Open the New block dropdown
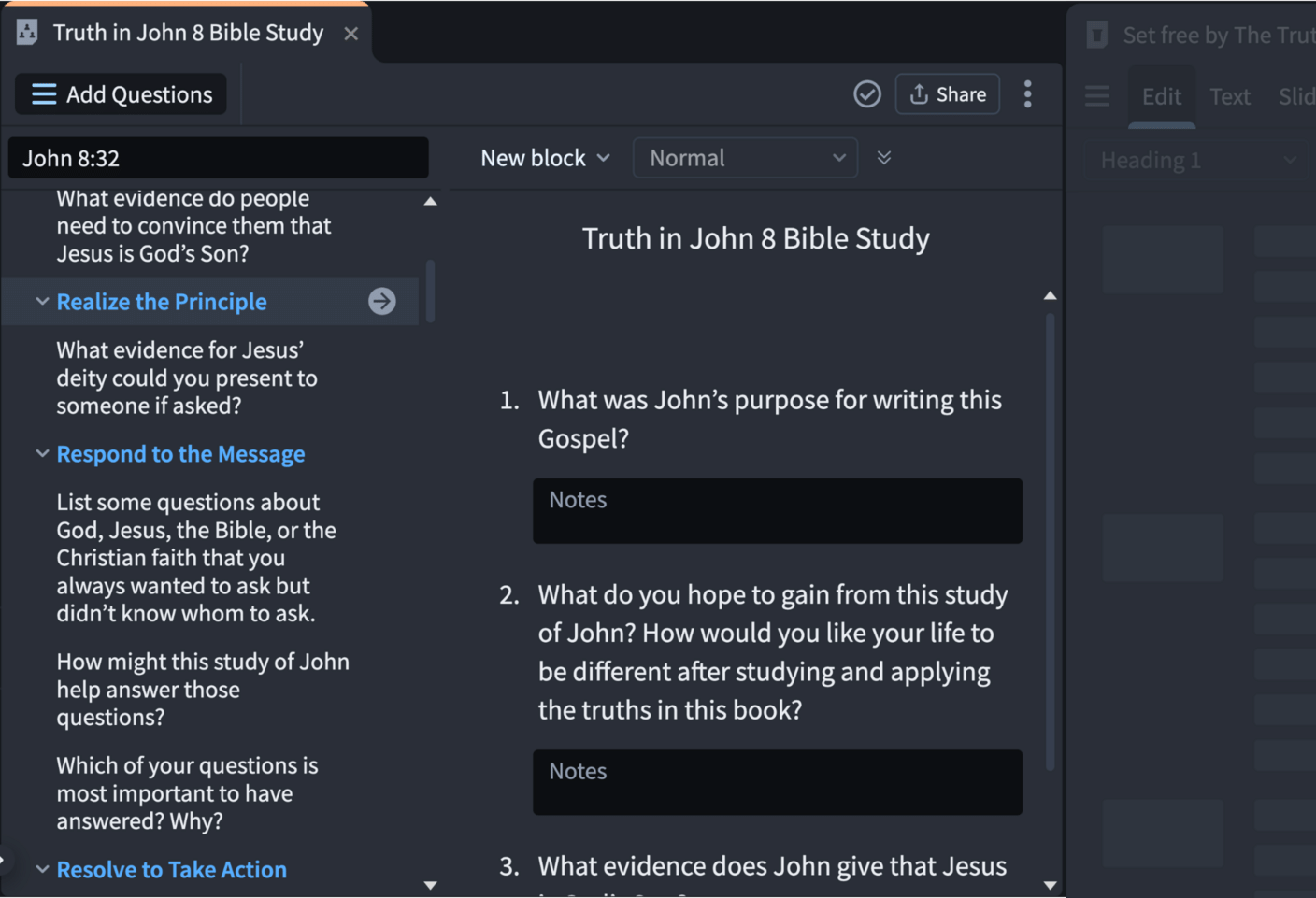 tap(546, 158)
